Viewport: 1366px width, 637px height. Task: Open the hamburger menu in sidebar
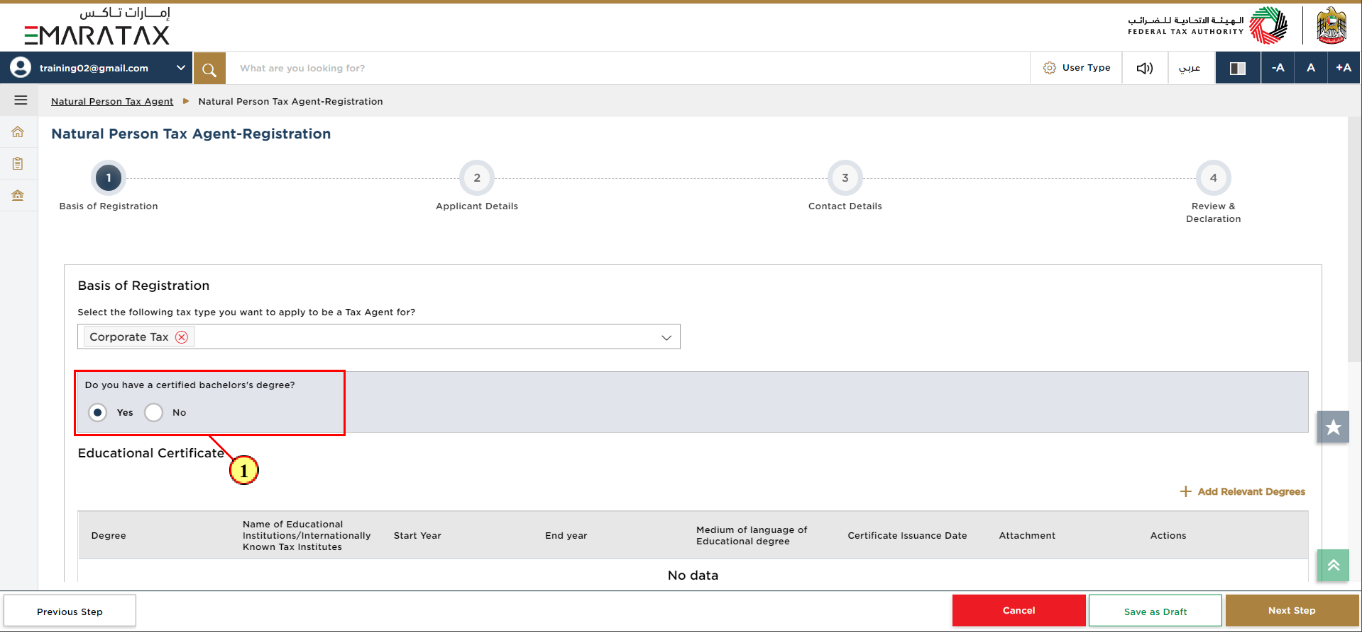coord(20,100)
